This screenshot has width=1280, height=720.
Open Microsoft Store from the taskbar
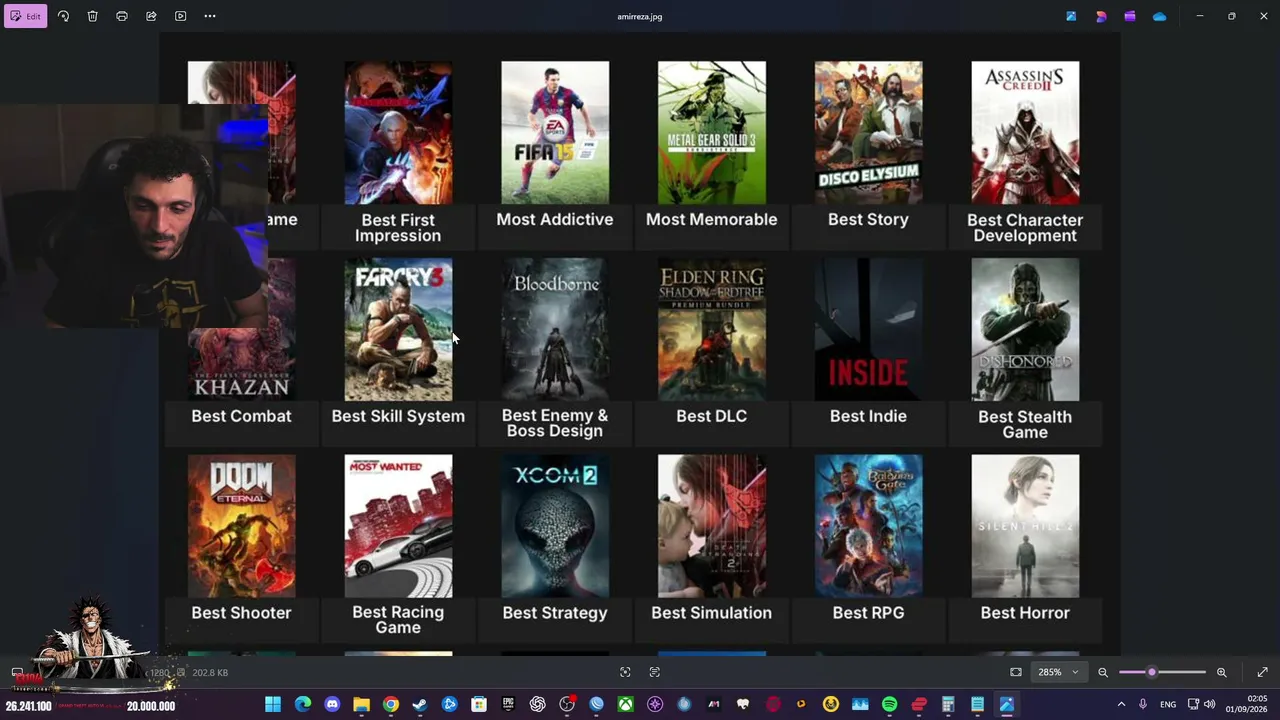(479, 704)
